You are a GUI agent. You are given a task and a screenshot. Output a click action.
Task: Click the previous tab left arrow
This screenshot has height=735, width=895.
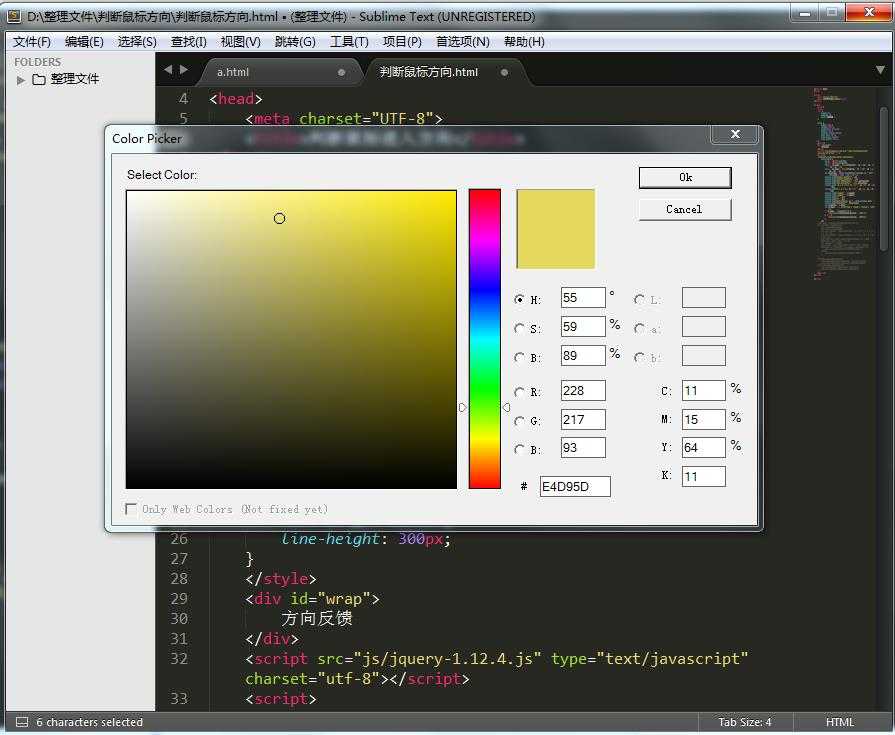click(168, 70)
